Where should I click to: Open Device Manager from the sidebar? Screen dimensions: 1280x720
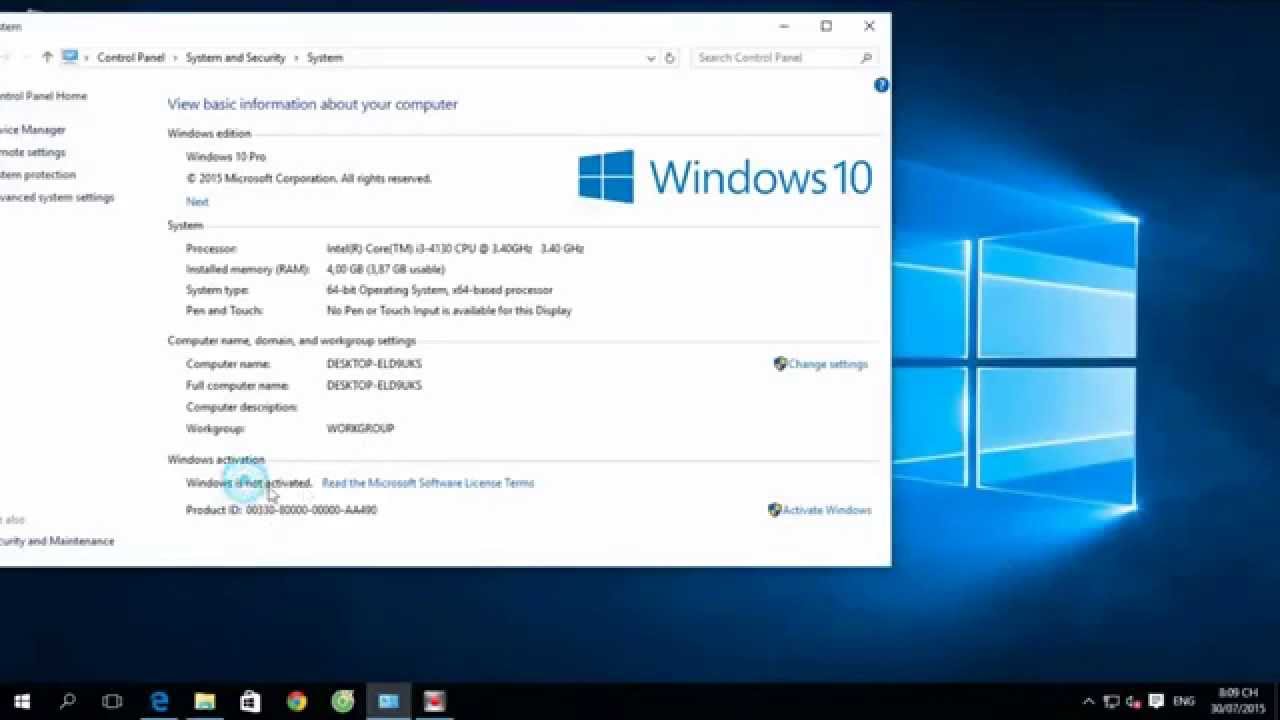32,130
